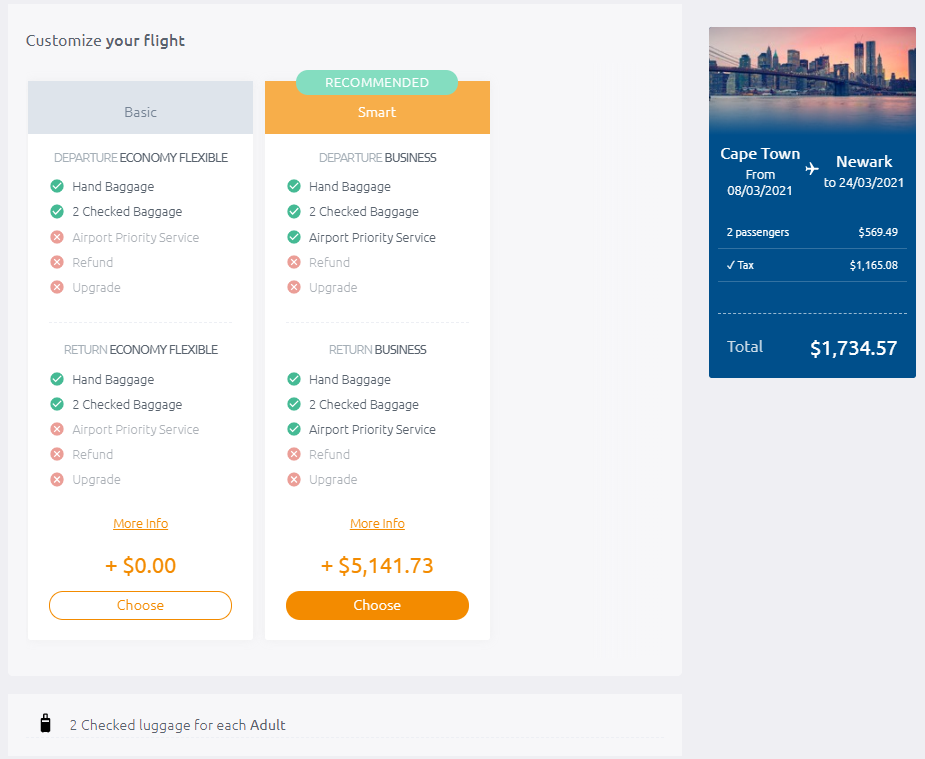Click red X beside Smart return Upgrade
Image resolution: width=925 pixels, height=759 pixels.
294,480
